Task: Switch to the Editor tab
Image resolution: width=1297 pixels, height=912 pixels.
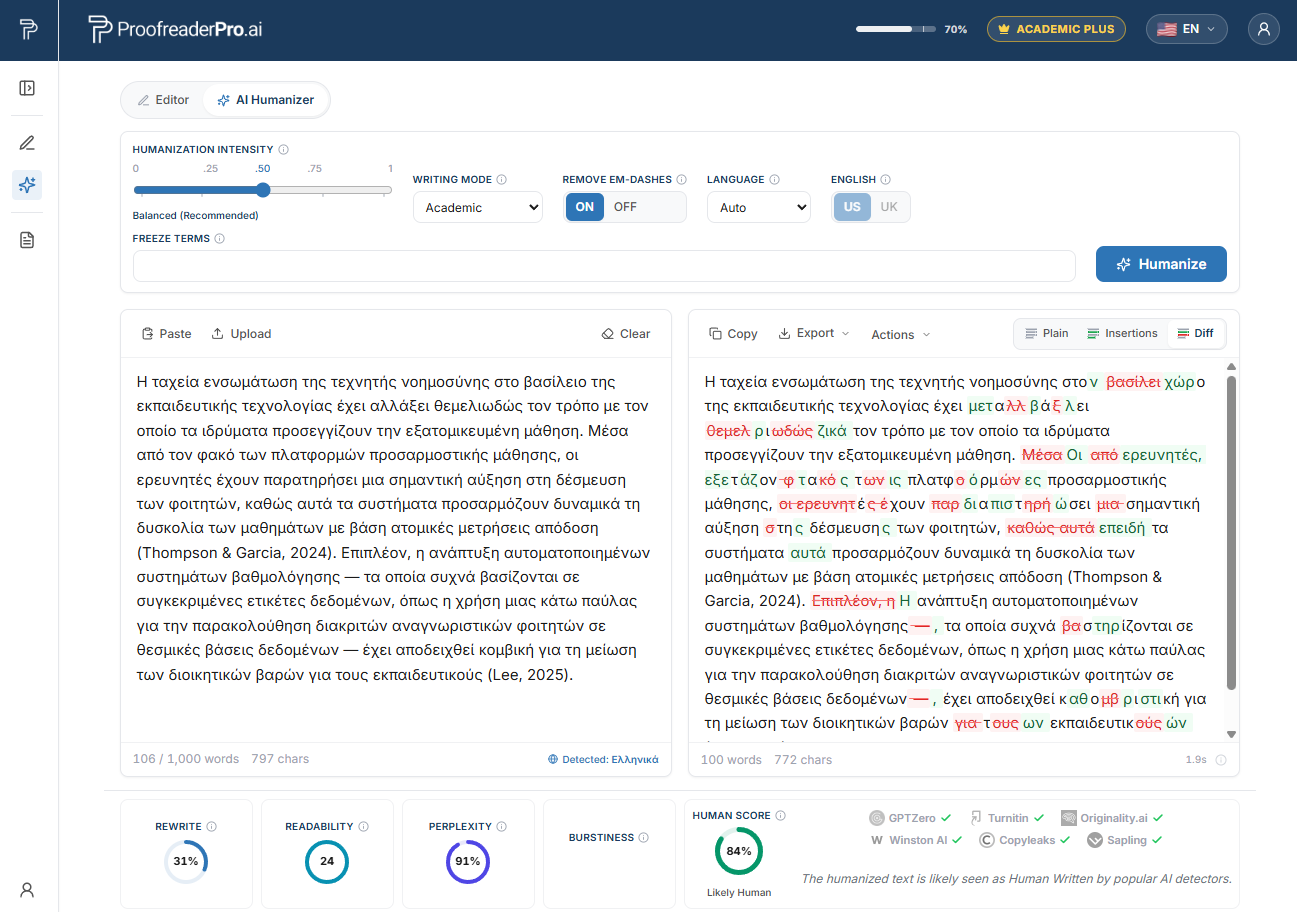Action: point(163,100)
